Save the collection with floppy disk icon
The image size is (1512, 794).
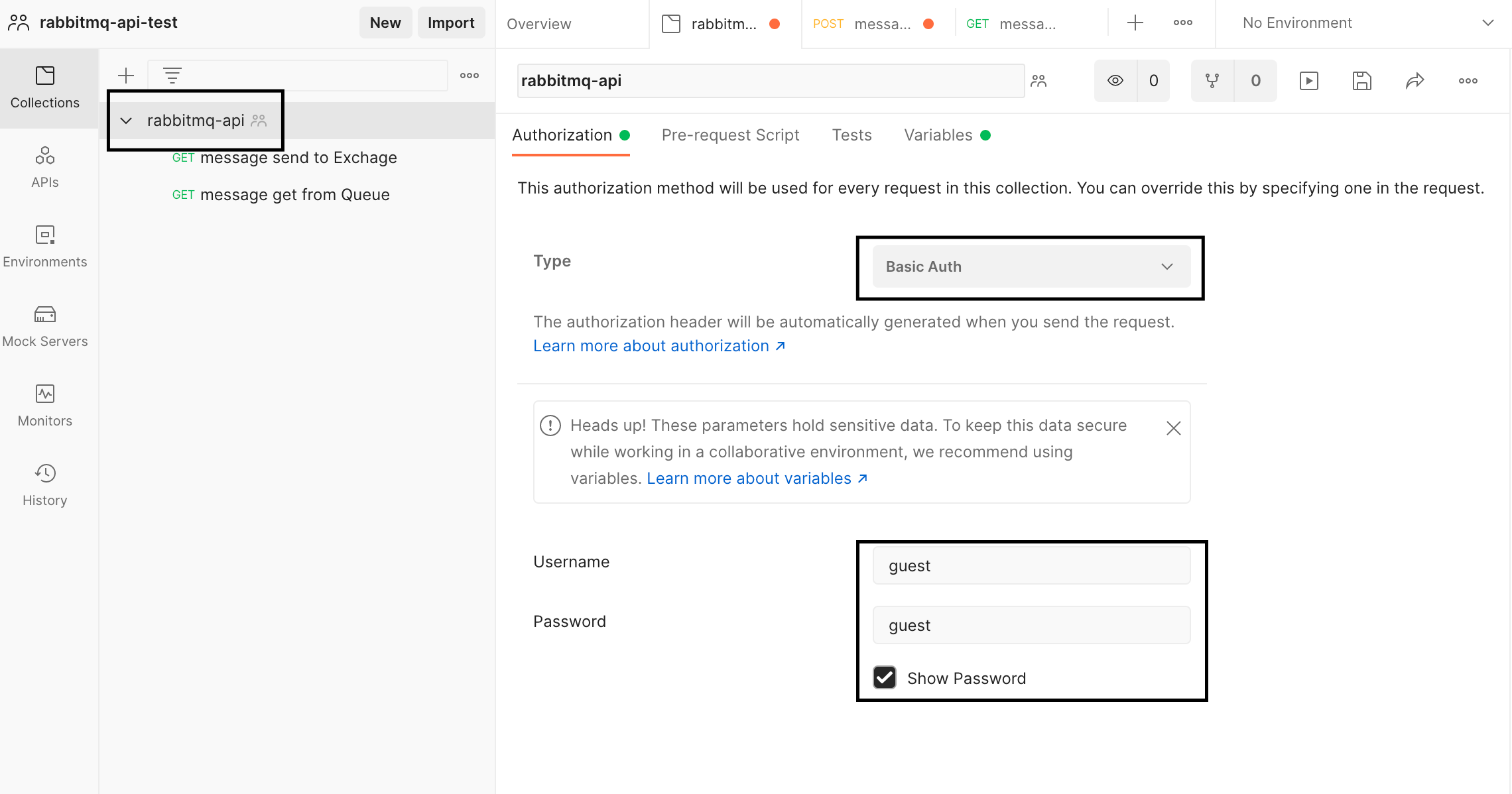point(1361,81)
